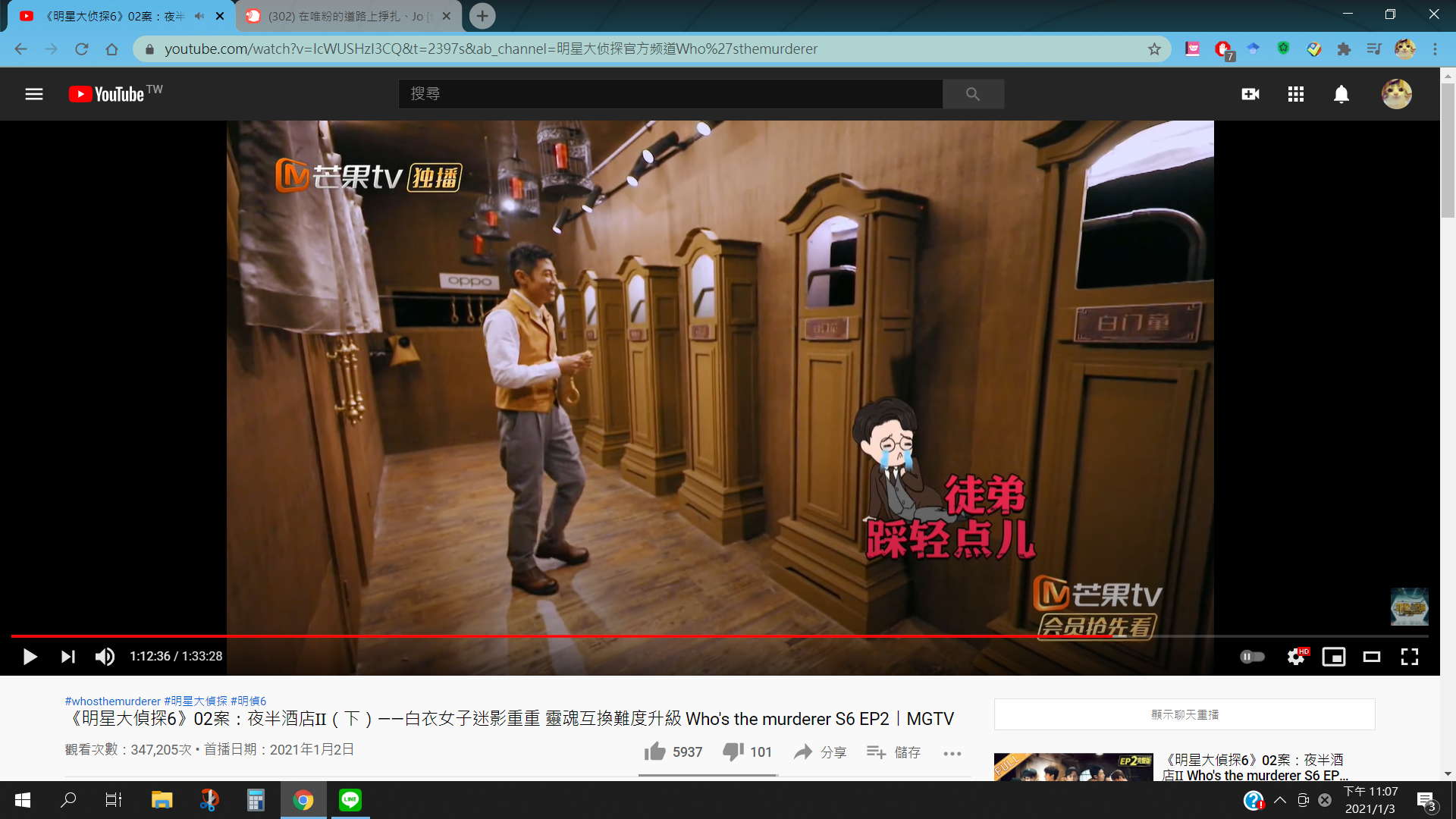The image size is (1456, 819).
Task: Switch to miniplayer mode
Action: pyautogui.click(x=1334, y=657)
